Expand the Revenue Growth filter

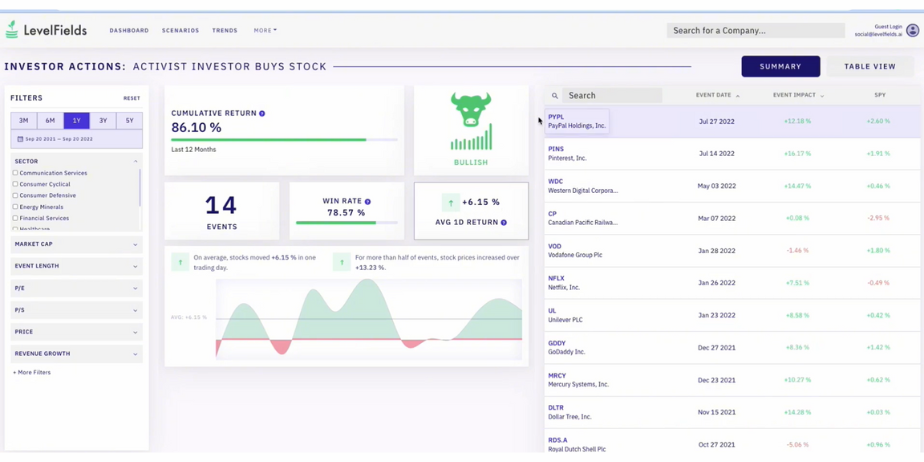77,354
